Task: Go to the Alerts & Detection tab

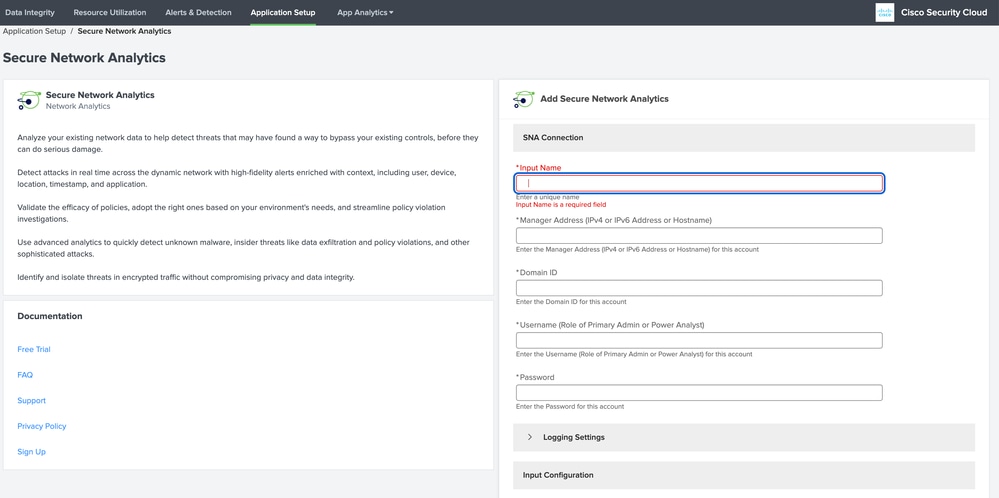Action: tap(198, 12)
